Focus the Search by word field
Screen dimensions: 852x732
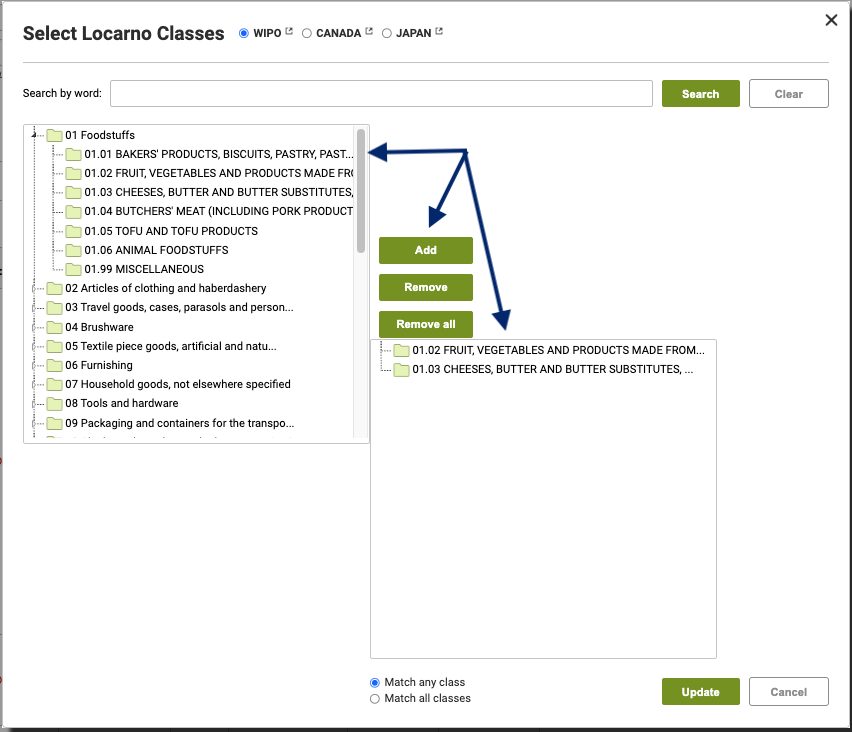coord(381,94)
